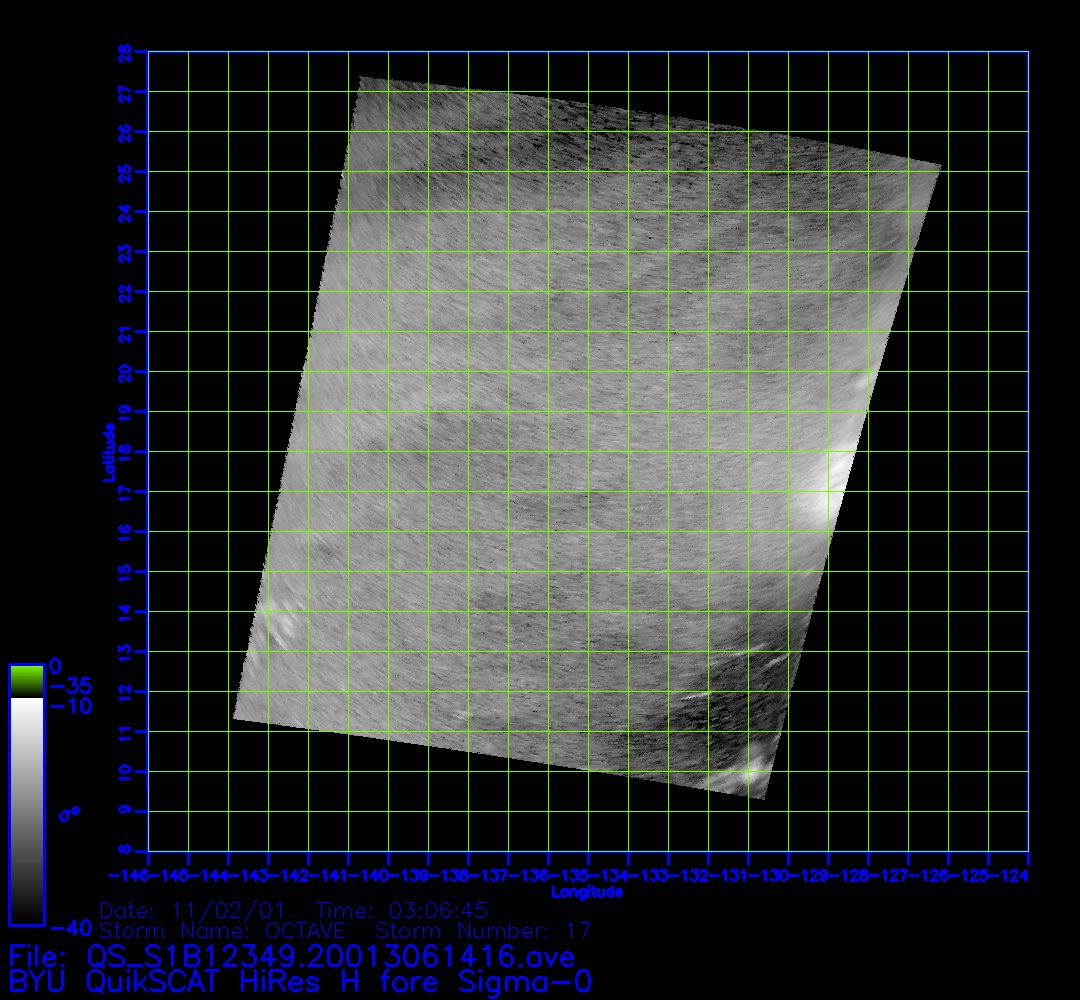Click the sigma-0 colorbar label
The image size is (1080, 1000).
(x=69, y=814)
